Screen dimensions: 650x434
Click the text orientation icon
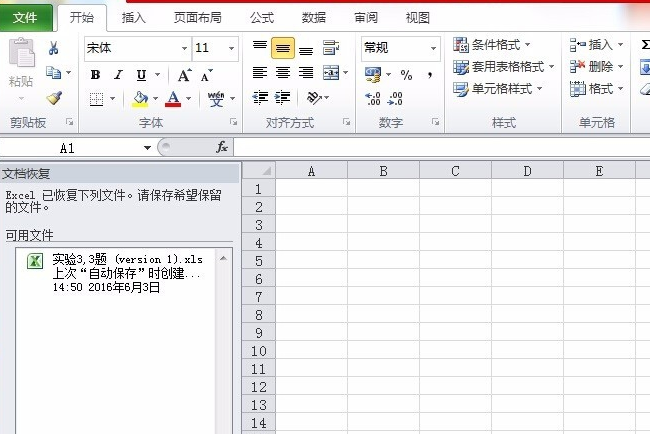pos(314,97)
